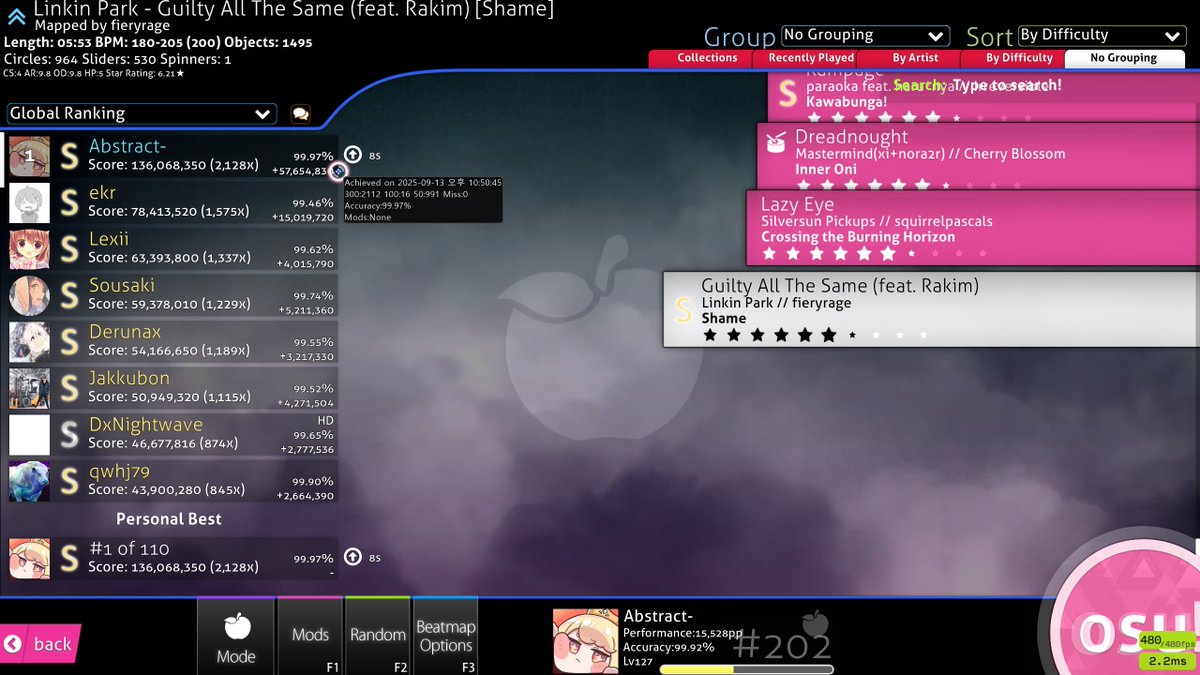The width and height of the screenshot is (1200, 675).
Task: Open the Mode selector apple button
Action: pyautogui.click(x=236, y=636)
